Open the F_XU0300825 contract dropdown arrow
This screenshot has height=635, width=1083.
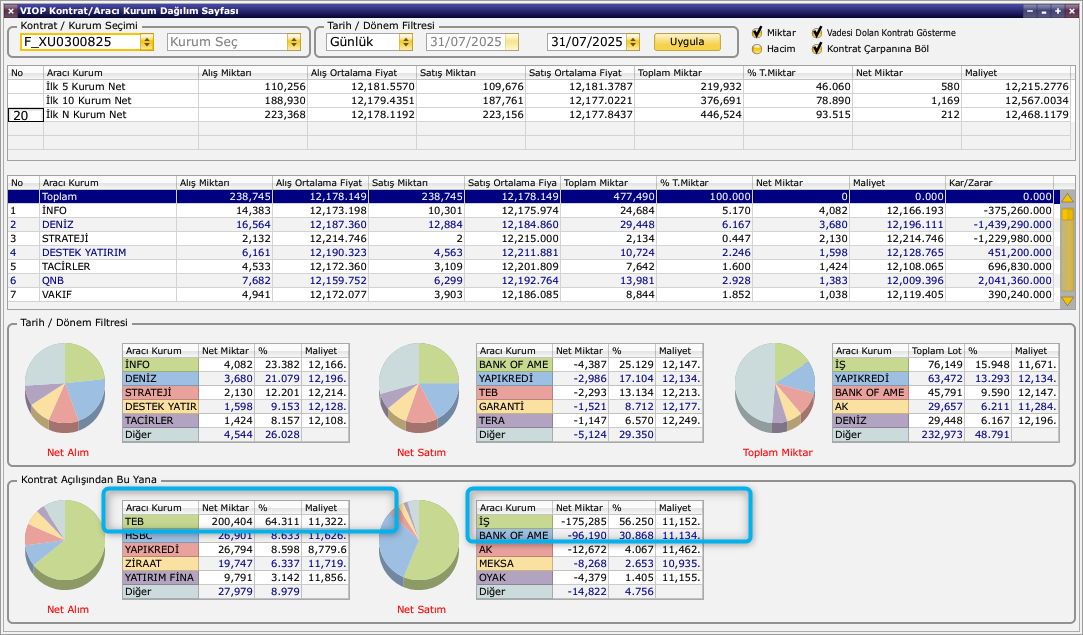point(146,42)
